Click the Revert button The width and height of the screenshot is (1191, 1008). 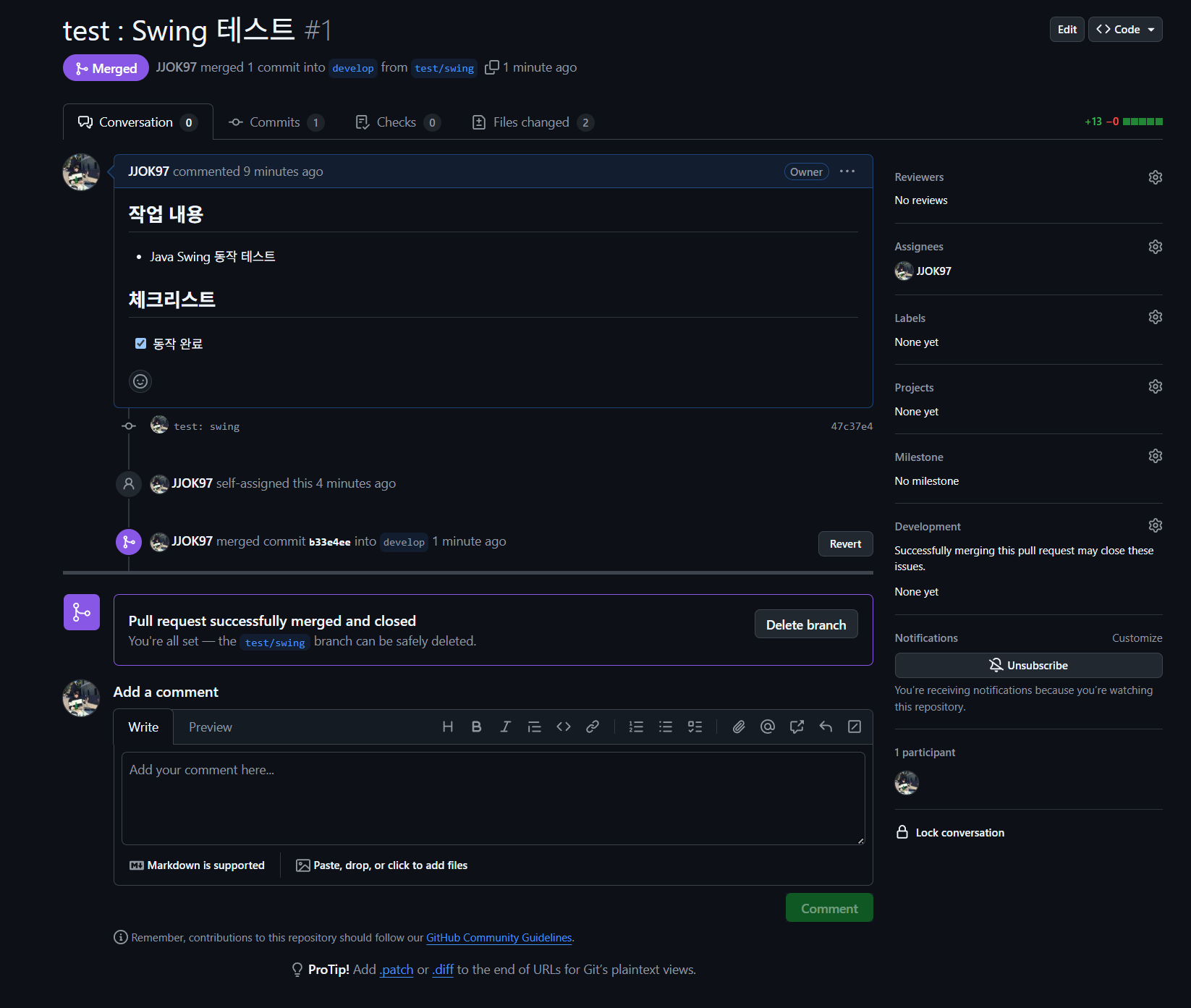point(845,544)
